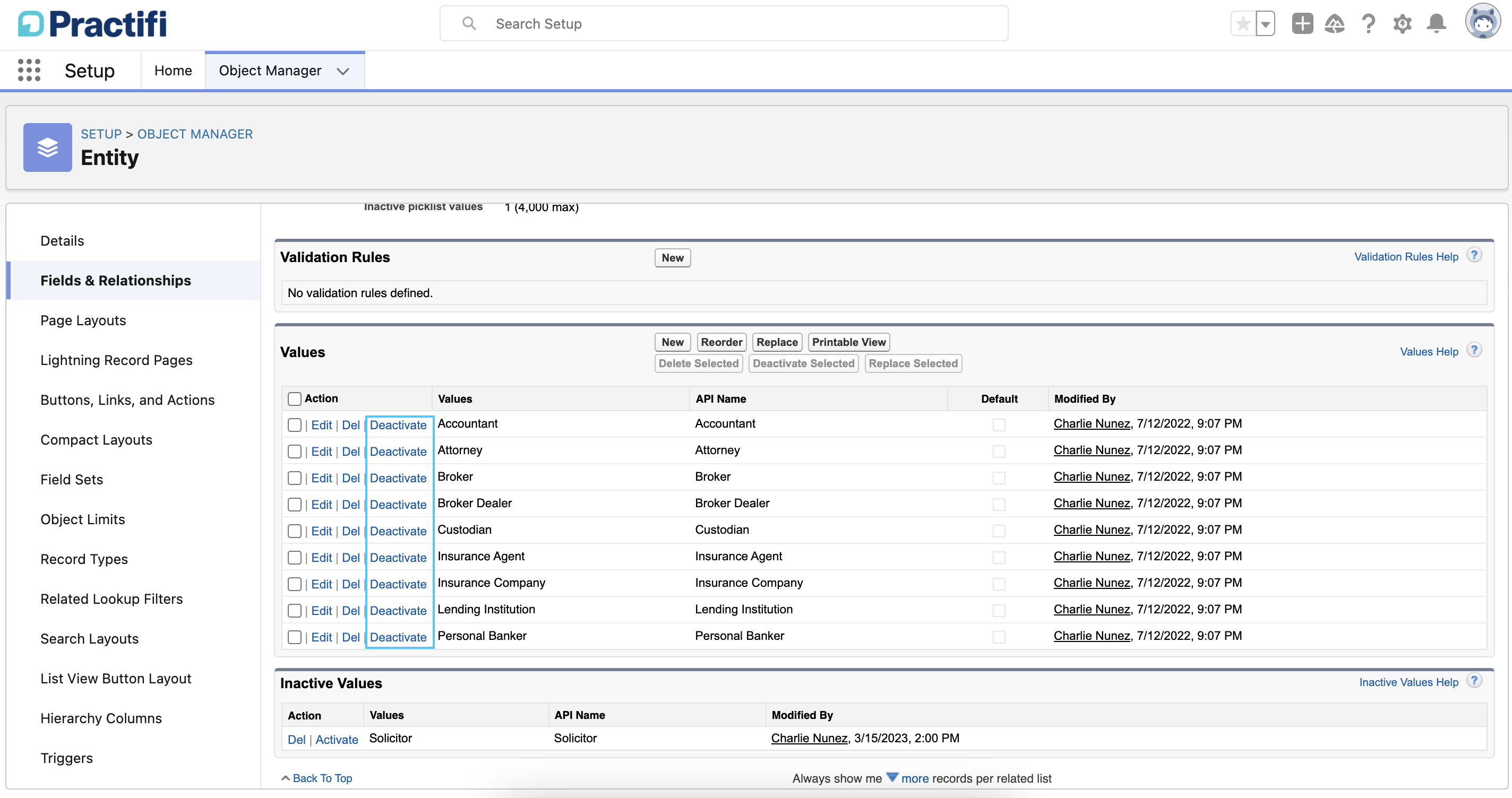Click the Default checkbox for Accountant
This screenshot has width=1512, height=798.
click(999, 425)
